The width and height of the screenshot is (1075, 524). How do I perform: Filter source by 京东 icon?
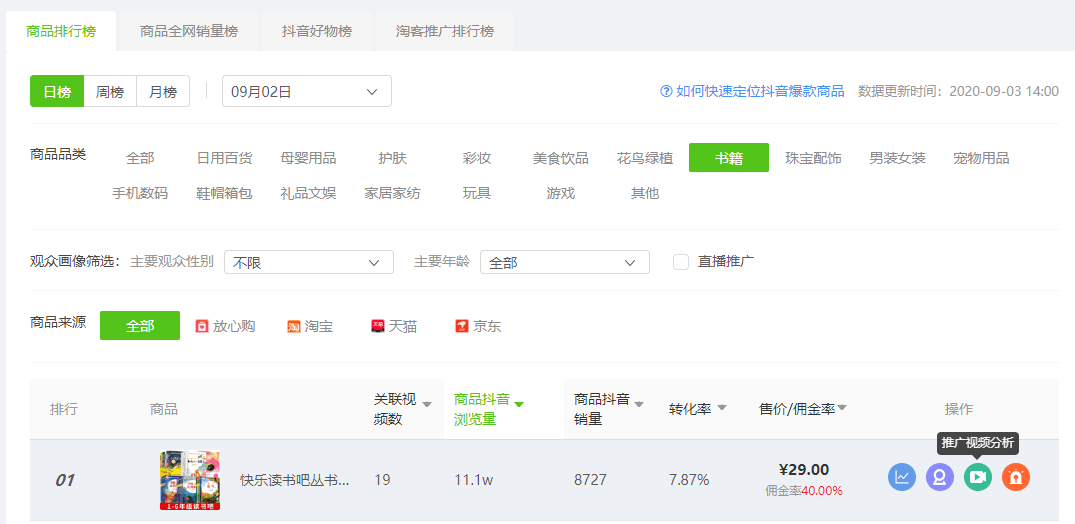(461, 326)
